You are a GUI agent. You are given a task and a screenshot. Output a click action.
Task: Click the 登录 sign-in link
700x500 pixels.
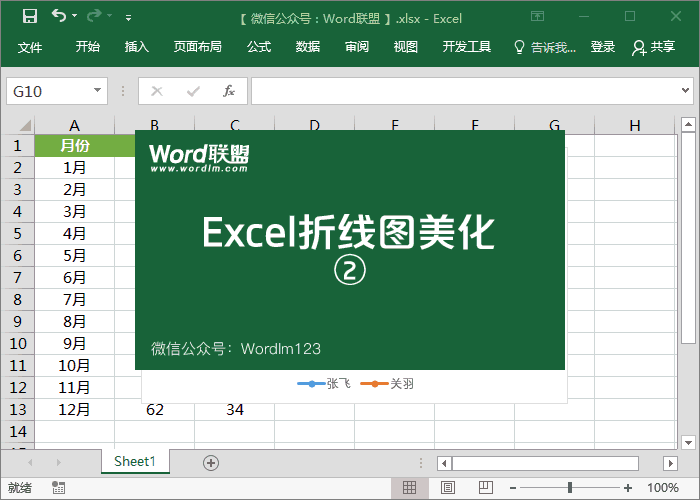tap(603, 46)
